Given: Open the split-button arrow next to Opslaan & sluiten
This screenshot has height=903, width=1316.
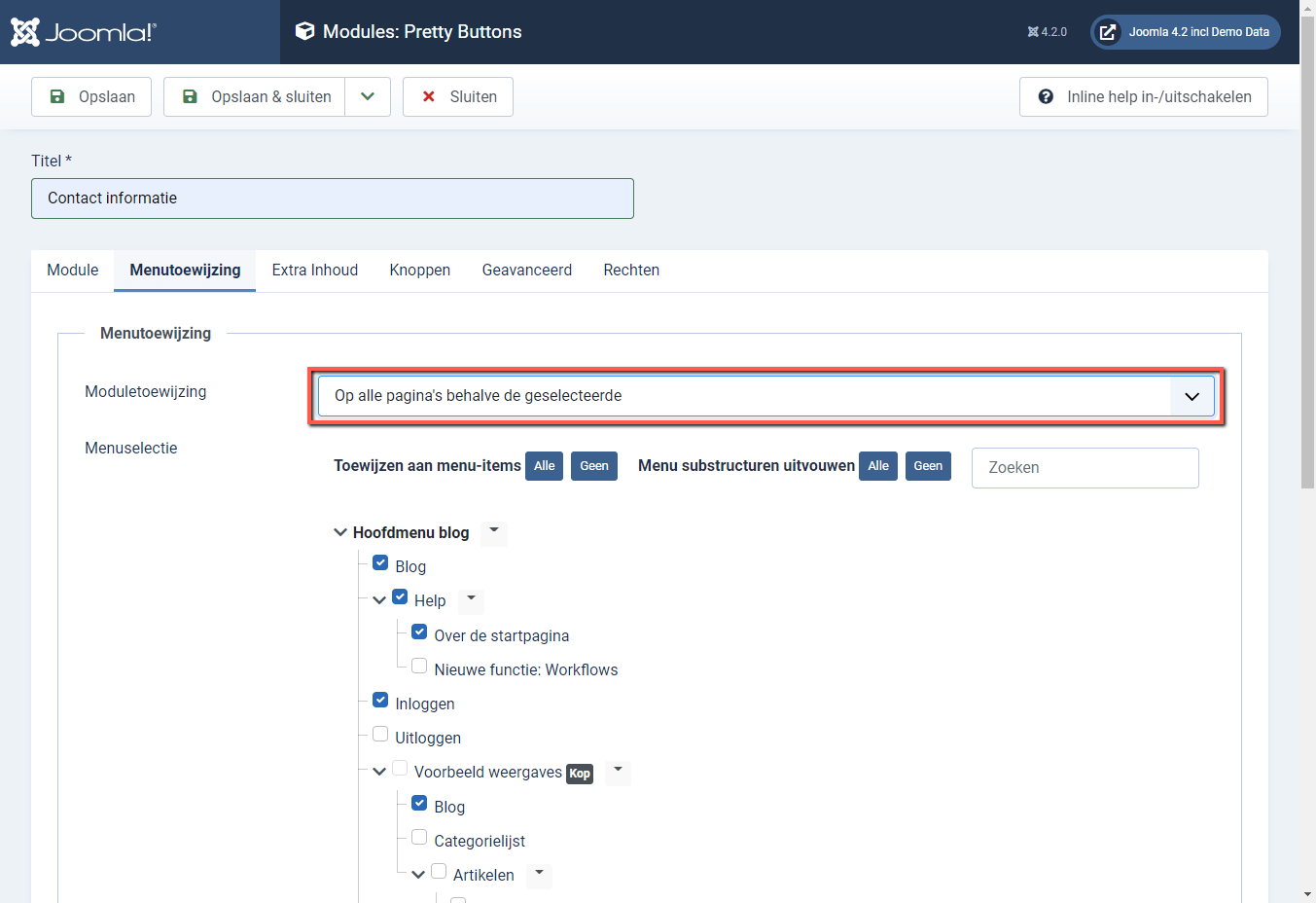Looking at the screenshot, I should 367,96.
